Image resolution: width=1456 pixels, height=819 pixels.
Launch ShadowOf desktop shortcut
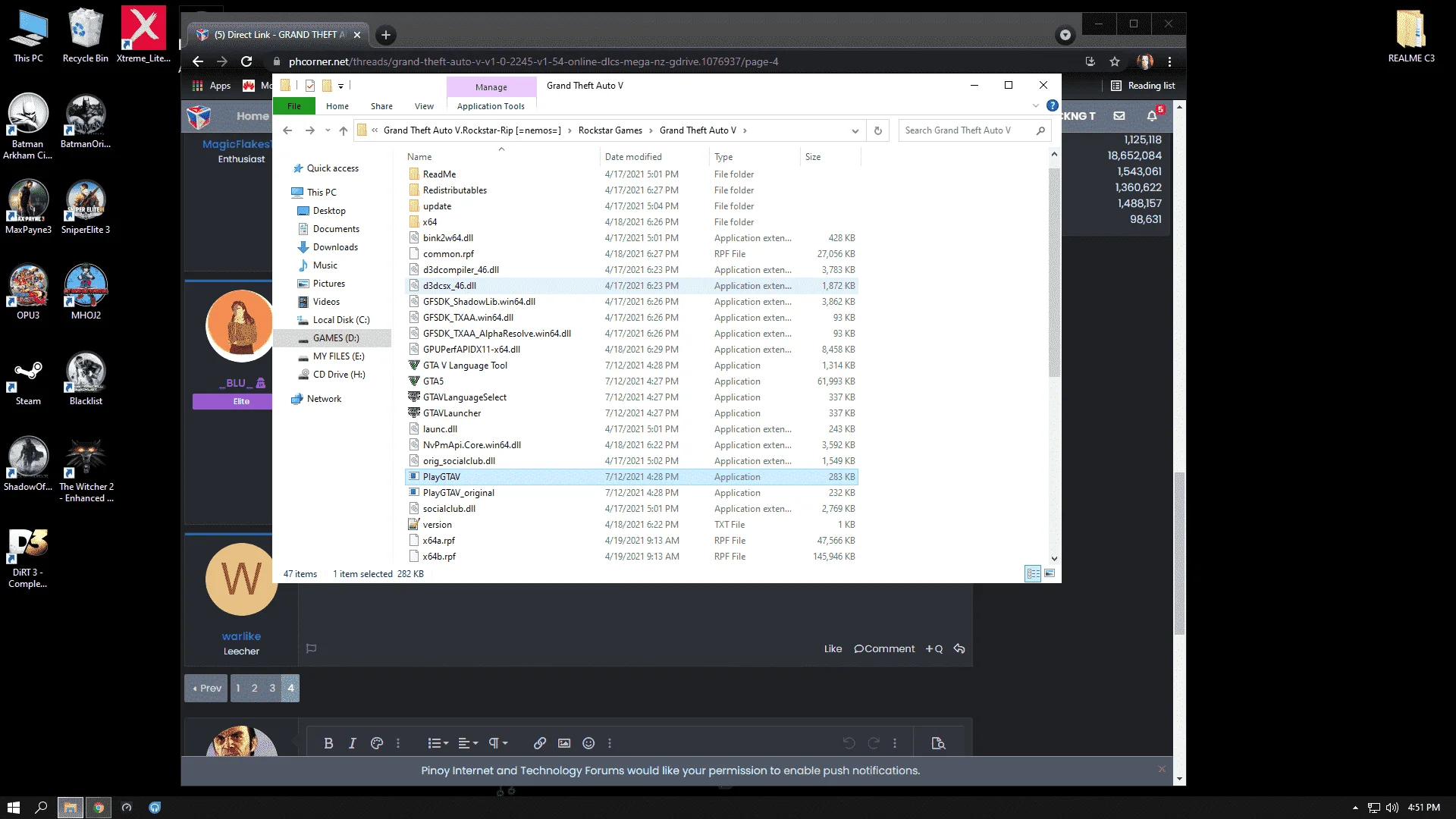(x=28, y=464)
